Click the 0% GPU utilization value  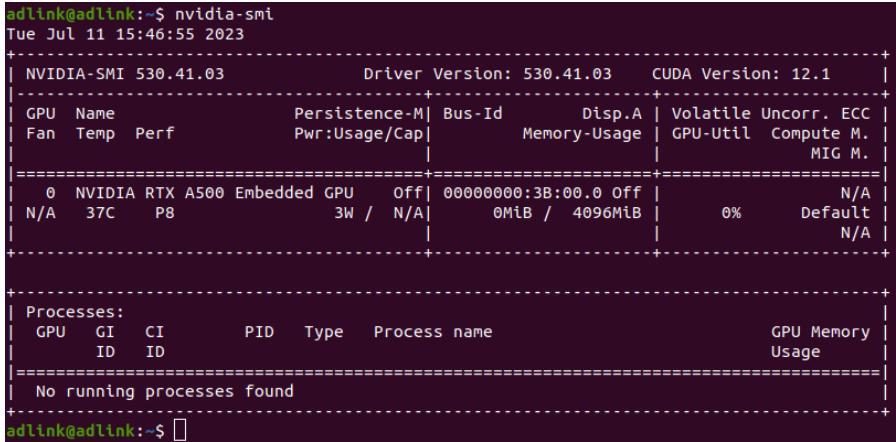click(731, 213)
